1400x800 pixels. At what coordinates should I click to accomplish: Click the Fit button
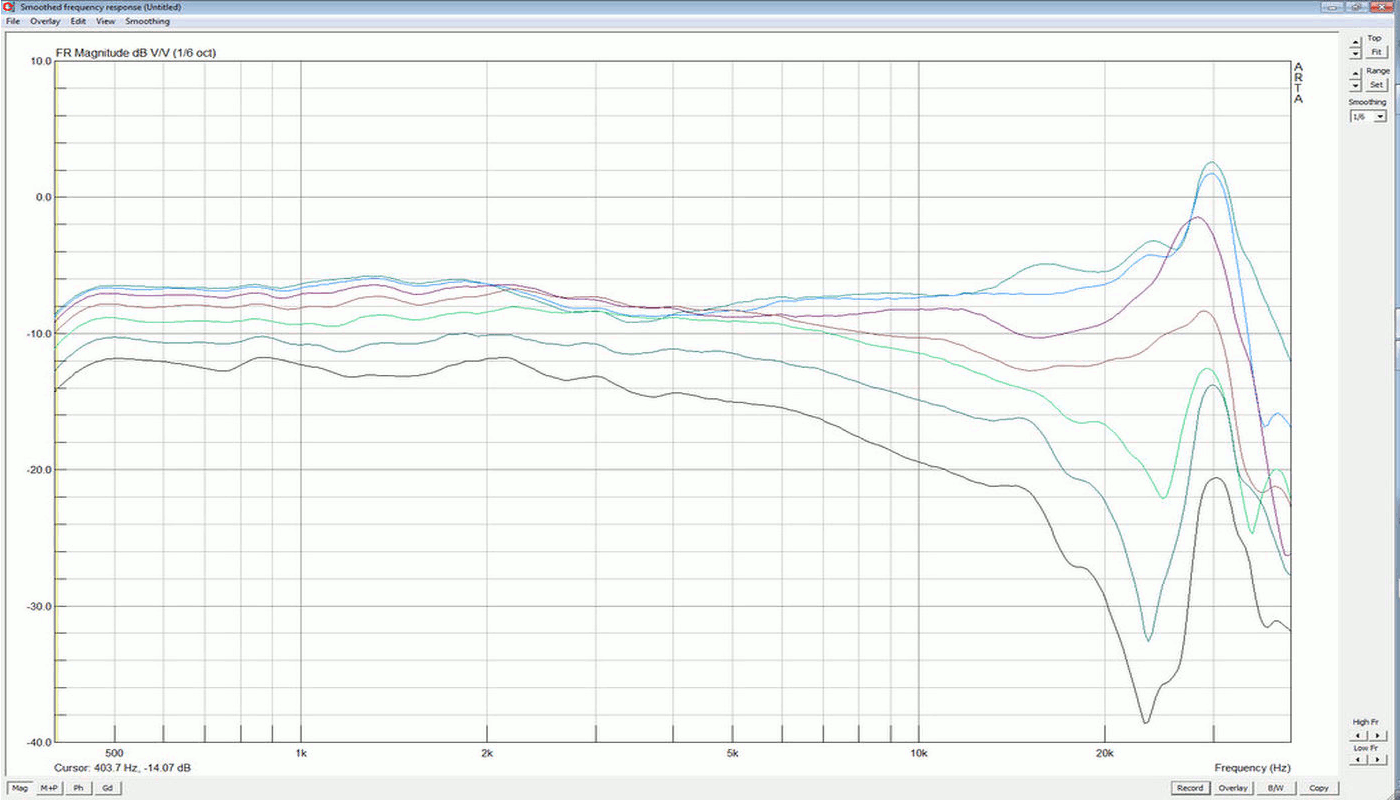pos(1377,51)
